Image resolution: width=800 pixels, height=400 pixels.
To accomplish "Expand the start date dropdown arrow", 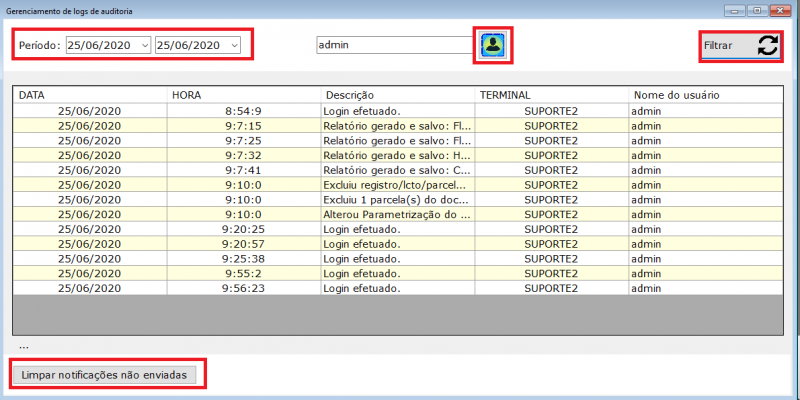I will point(144,45).
